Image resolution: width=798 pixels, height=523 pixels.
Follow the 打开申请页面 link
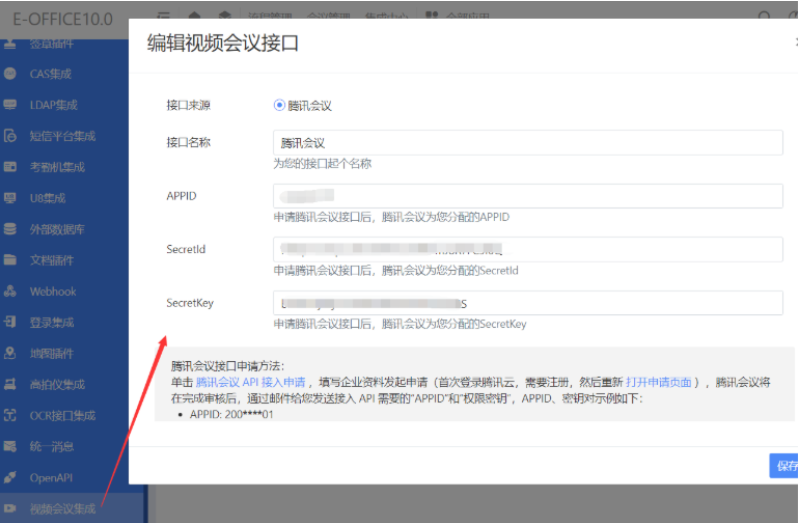coord(659,383)
